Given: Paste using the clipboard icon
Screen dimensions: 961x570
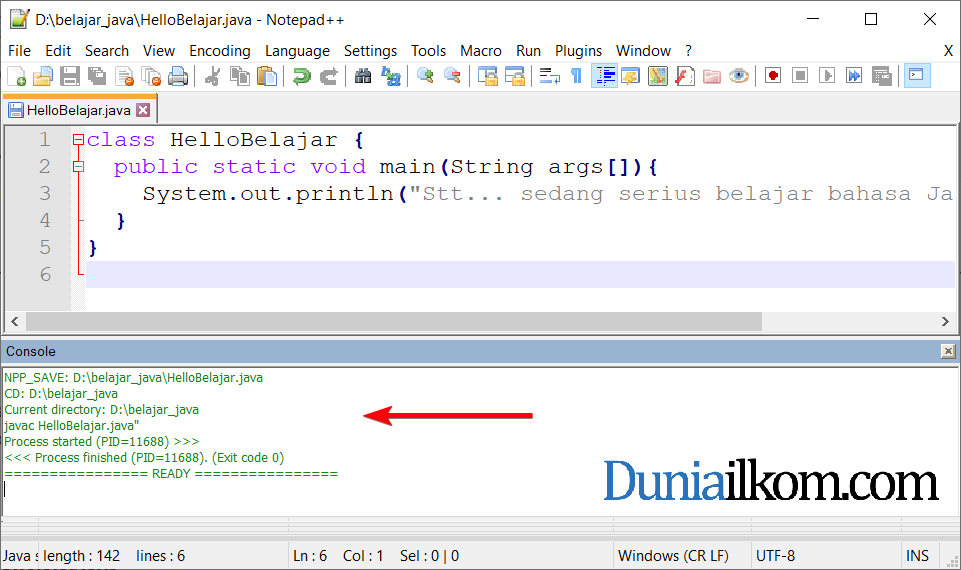Looking at the screenshot, I should pos(267,76).
